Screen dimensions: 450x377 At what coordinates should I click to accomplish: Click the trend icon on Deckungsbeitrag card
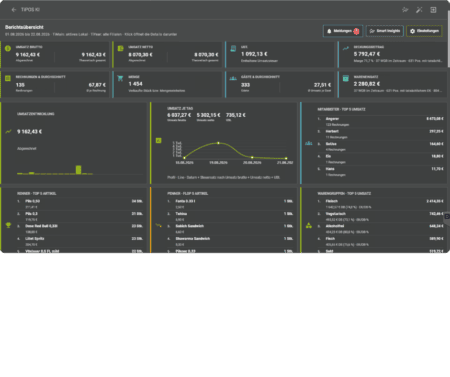[x=346, y=48]
